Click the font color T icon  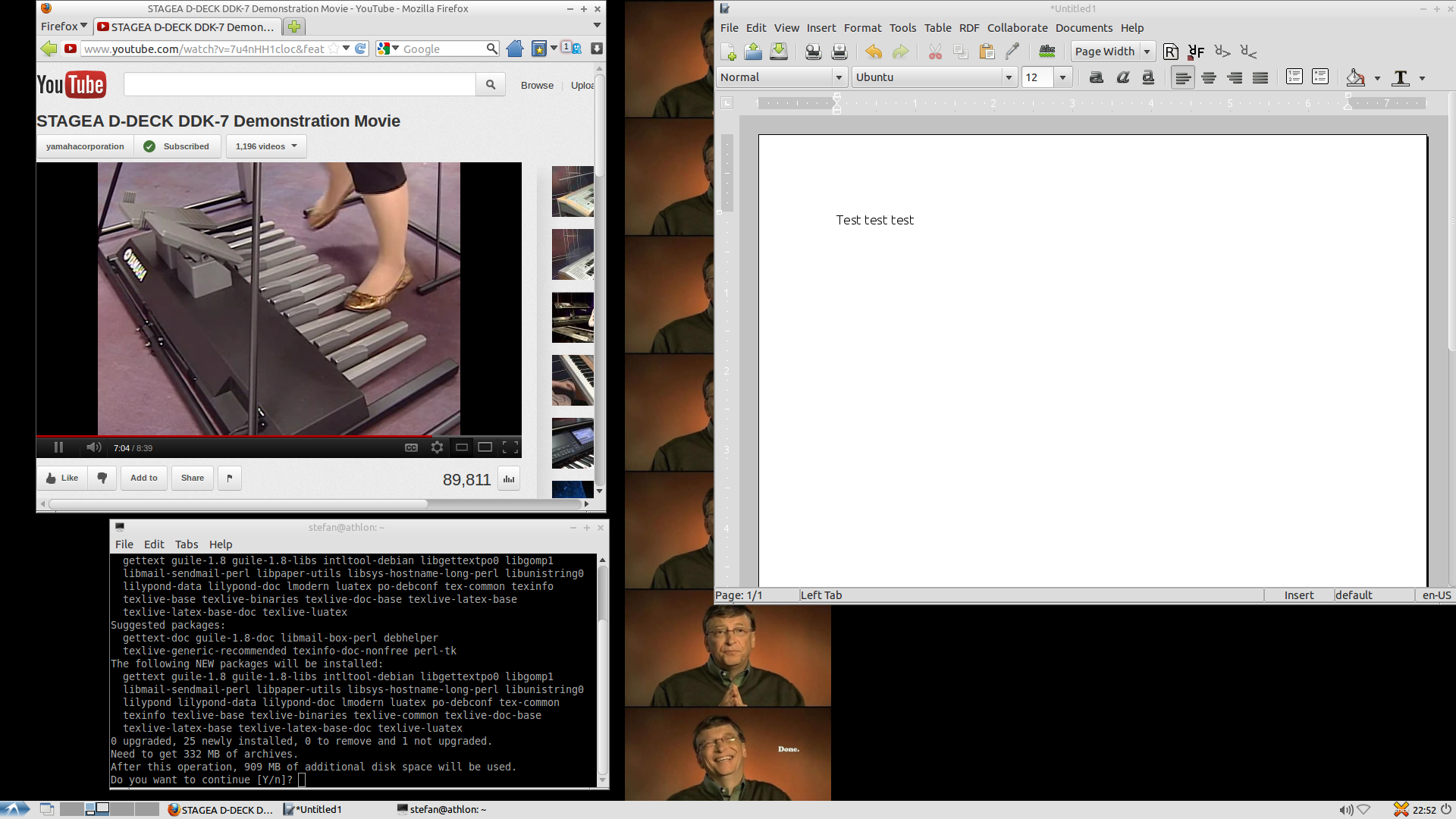tap(1401, 77)
